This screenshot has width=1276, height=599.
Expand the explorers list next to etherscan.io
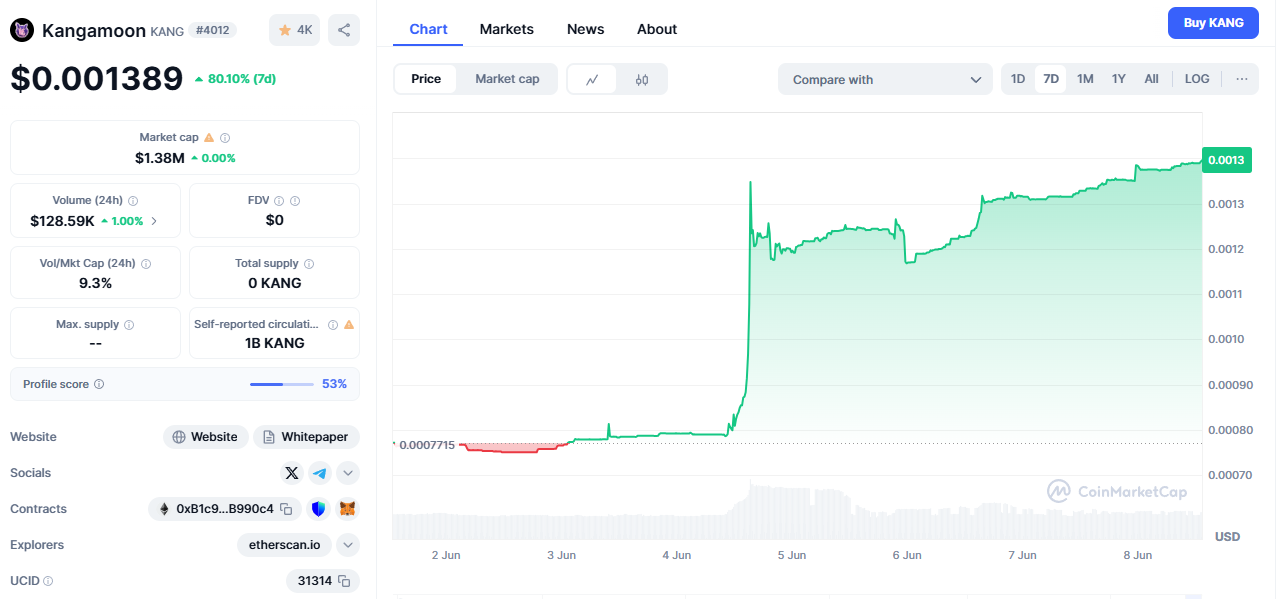pos(348,545)
